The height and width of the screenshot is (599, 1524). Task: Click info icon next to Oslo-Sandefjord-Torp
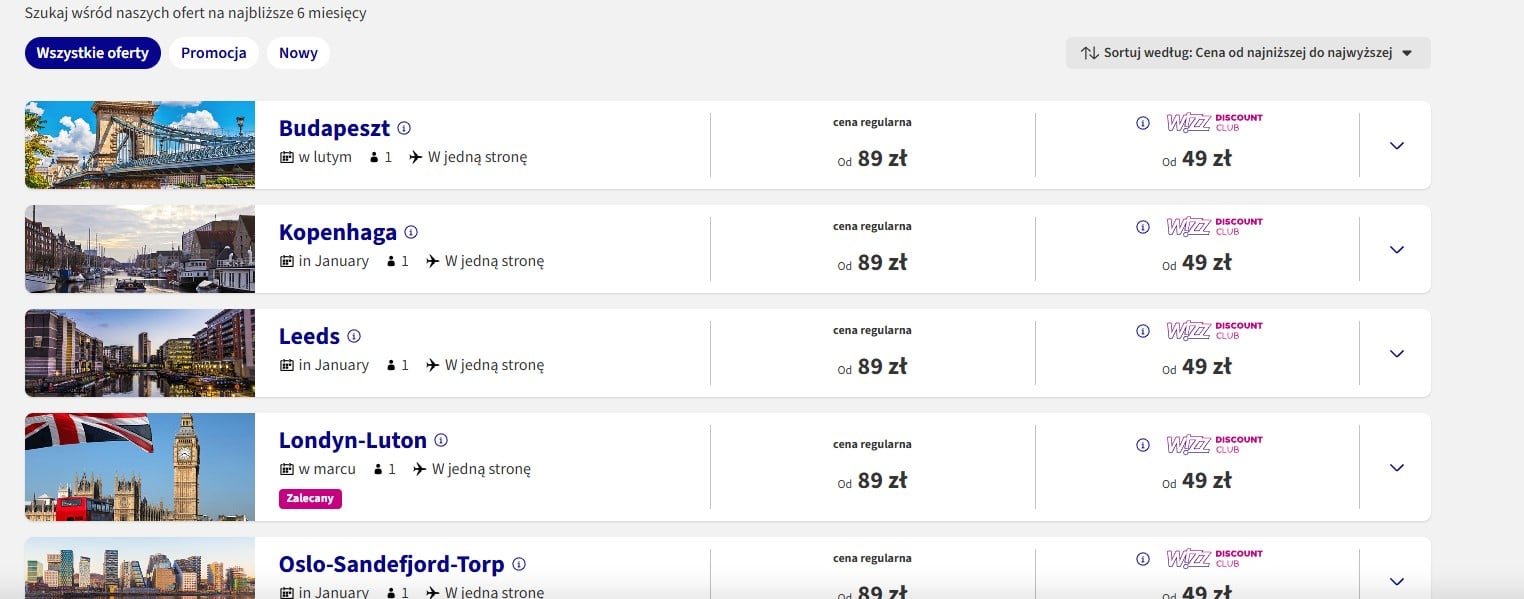[x=518, y=564]
